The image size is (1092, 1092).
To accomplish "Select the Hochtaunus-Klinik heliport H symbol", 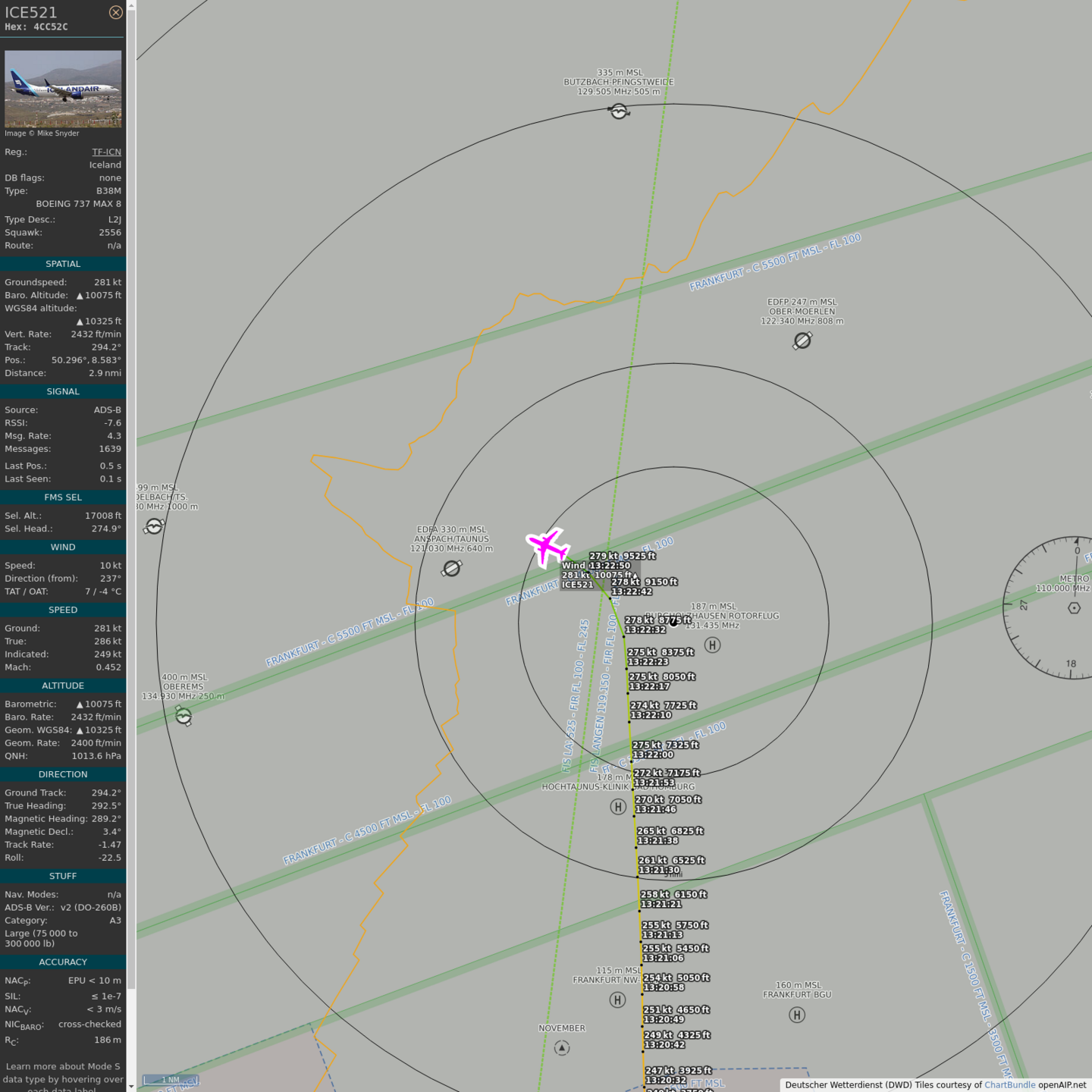I will (x=618, y=807).
